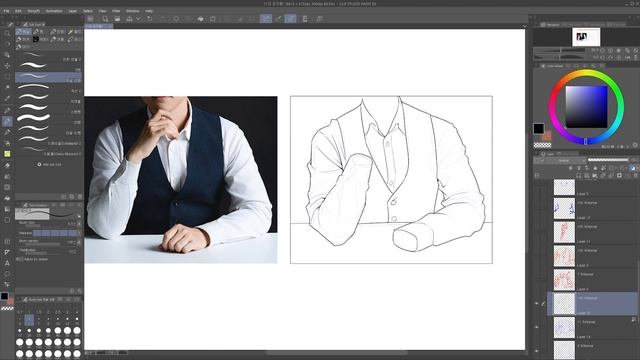Click the Add sub tool button
640x360 pixels.
(x=50, y=164)
